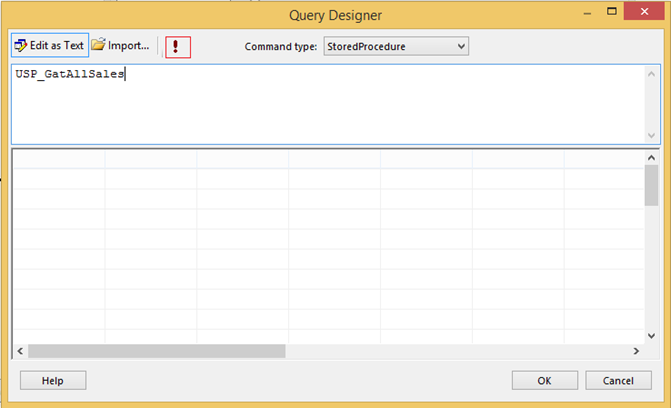
Task: Minimize the Query Designer window
Action: [588, 13]
